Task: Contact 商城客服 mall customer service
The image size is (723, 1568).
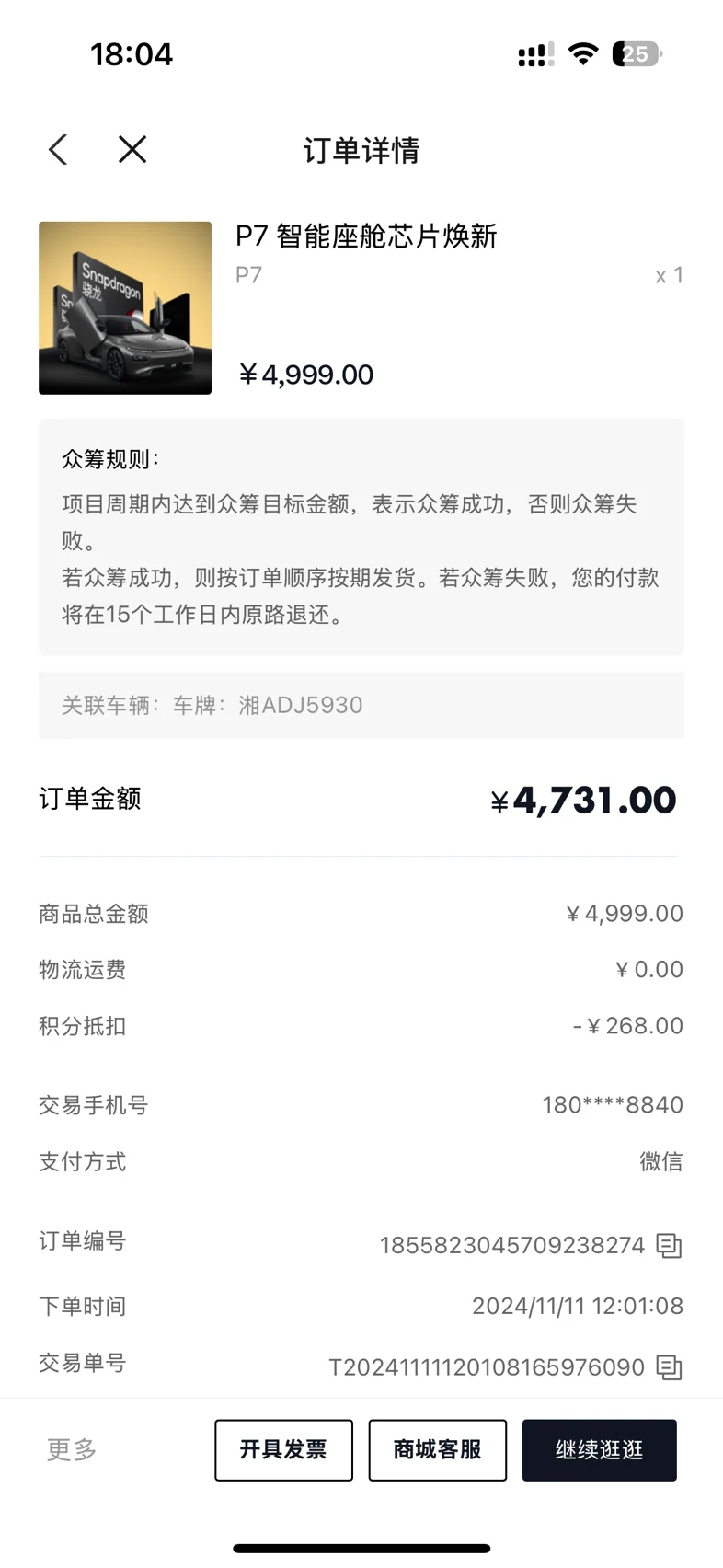Action: coord(438,1450)
